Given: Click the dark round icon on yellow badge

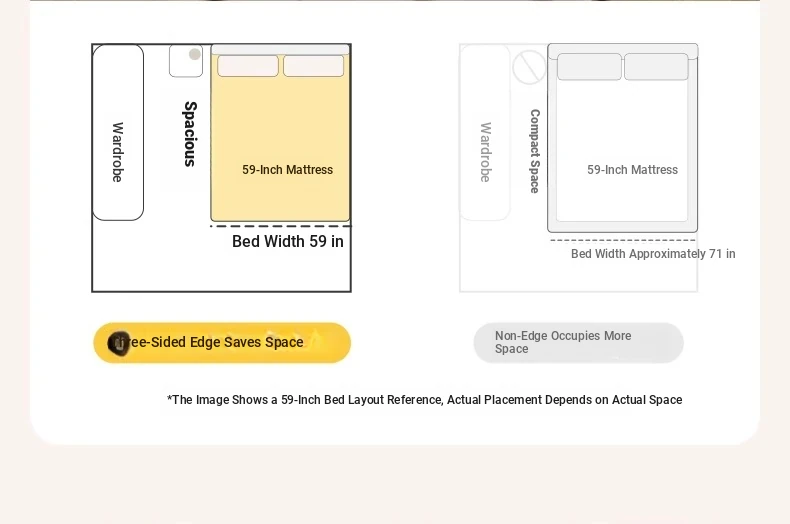Looking at the screenshot, I should (119, 344).
